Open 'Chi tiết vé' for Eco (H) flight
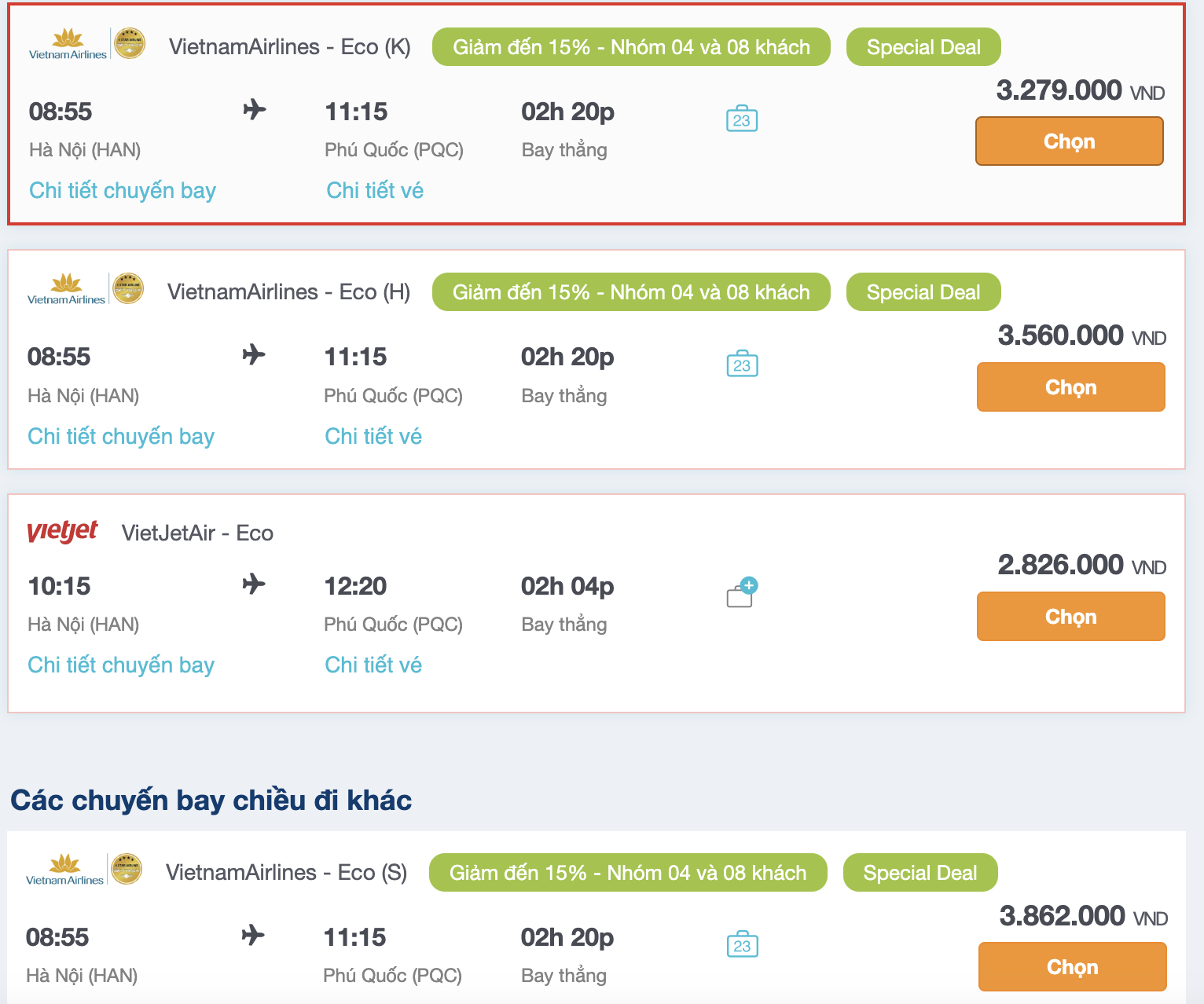Image resolution: width=1204 pixels, height=1004 pixels. [373, 437]
